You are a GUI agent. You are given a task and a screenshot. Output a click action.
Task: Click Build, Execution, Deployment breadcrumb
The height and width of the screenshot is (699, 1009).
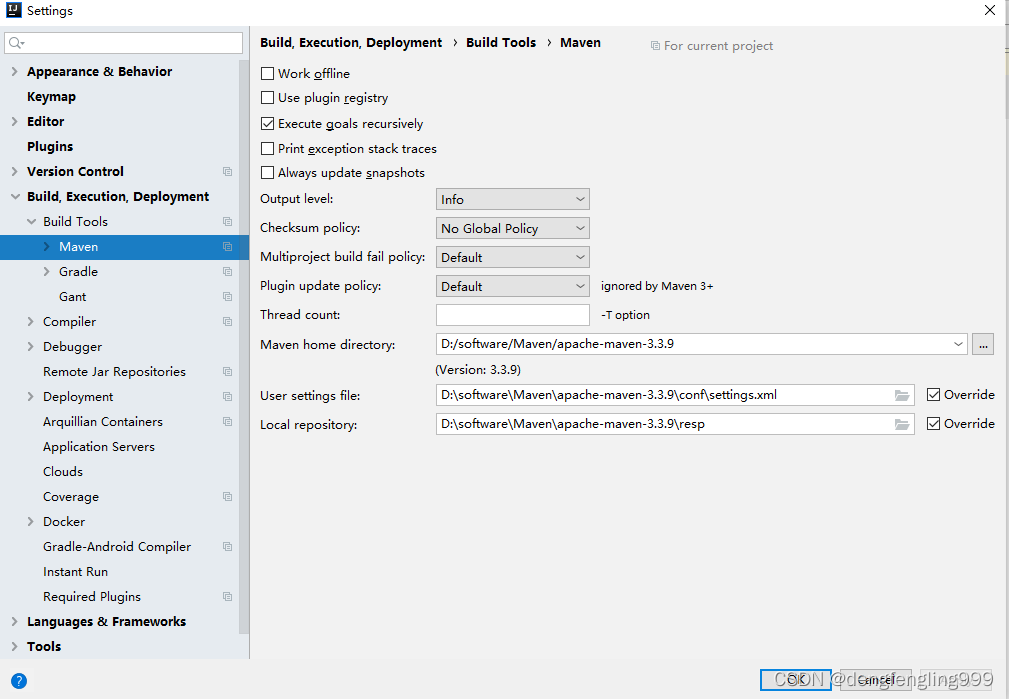[351, 42]
